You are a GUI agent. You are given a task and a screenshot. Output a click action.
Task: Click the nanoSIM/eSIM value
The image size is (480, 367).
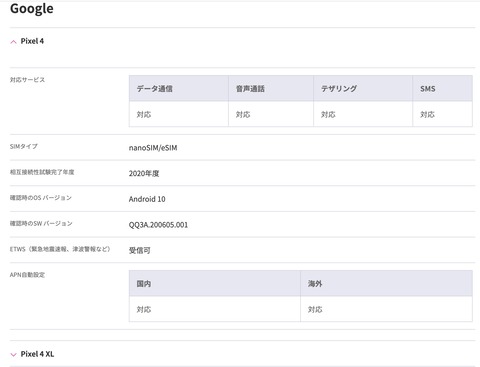coord(153,148)
